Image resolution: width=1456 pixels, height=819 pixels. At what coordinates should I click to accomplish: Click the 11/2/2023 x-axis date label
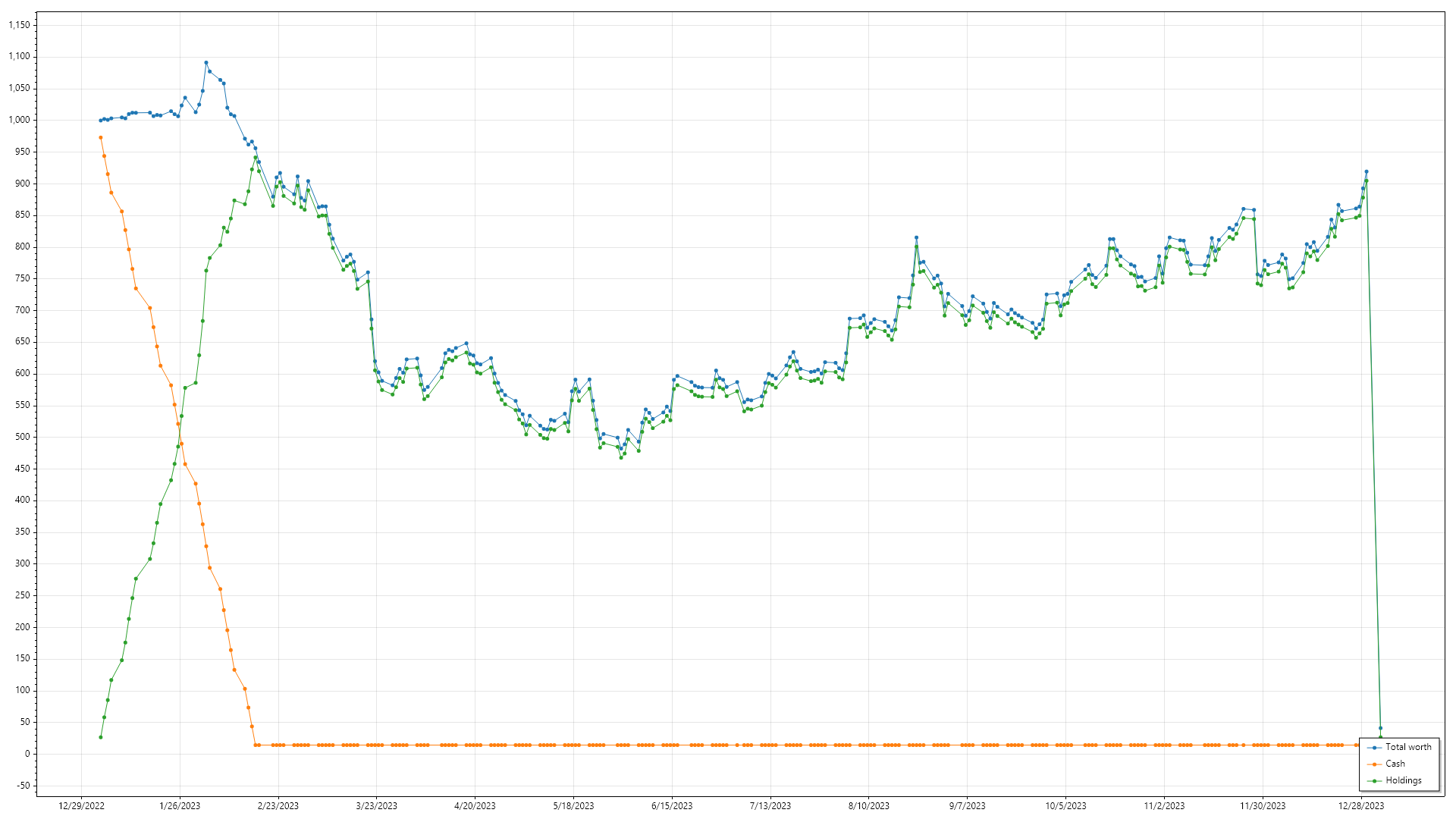1164,806
